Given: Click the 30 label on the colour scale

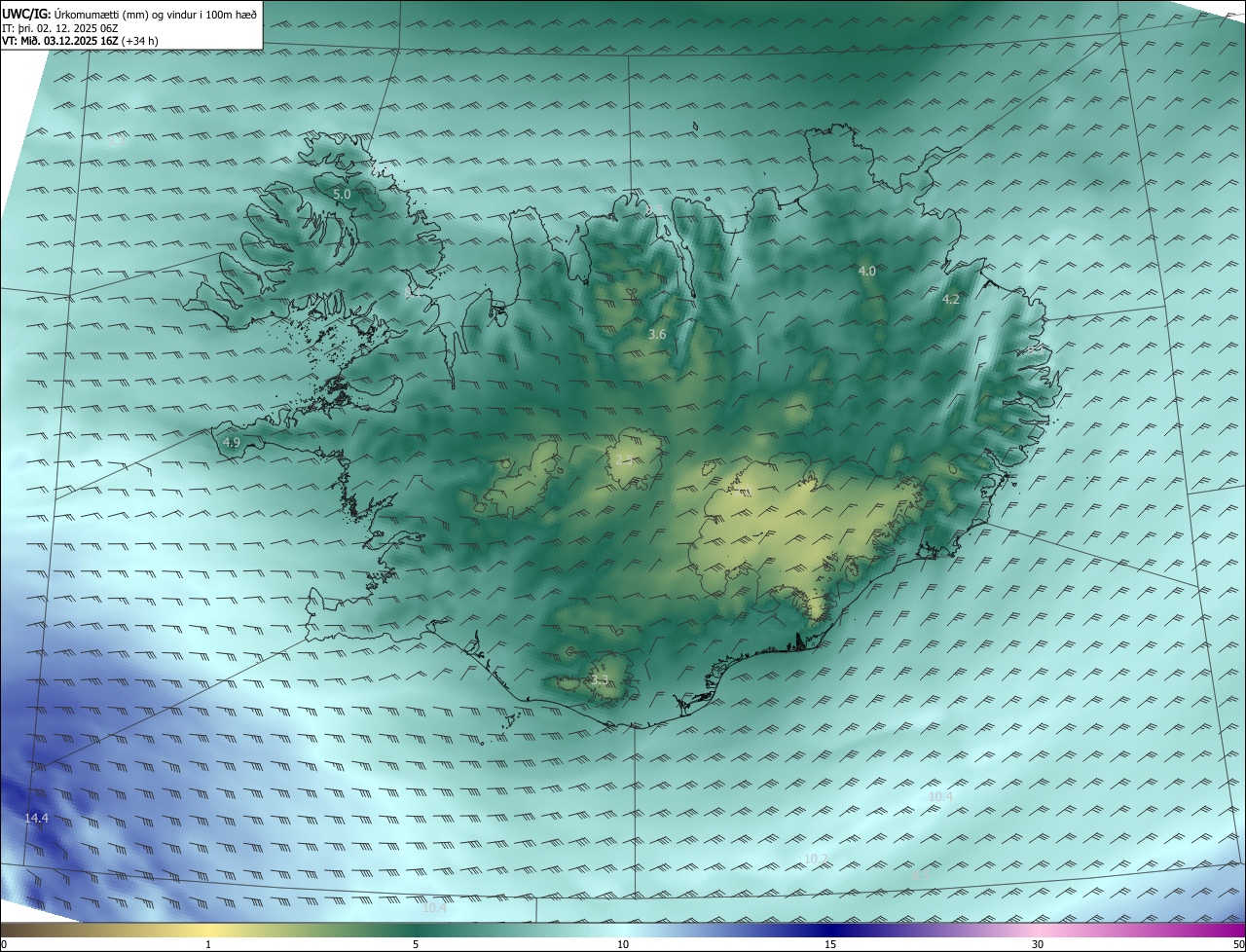Looking at the screenshot, I should point(1038,944).
